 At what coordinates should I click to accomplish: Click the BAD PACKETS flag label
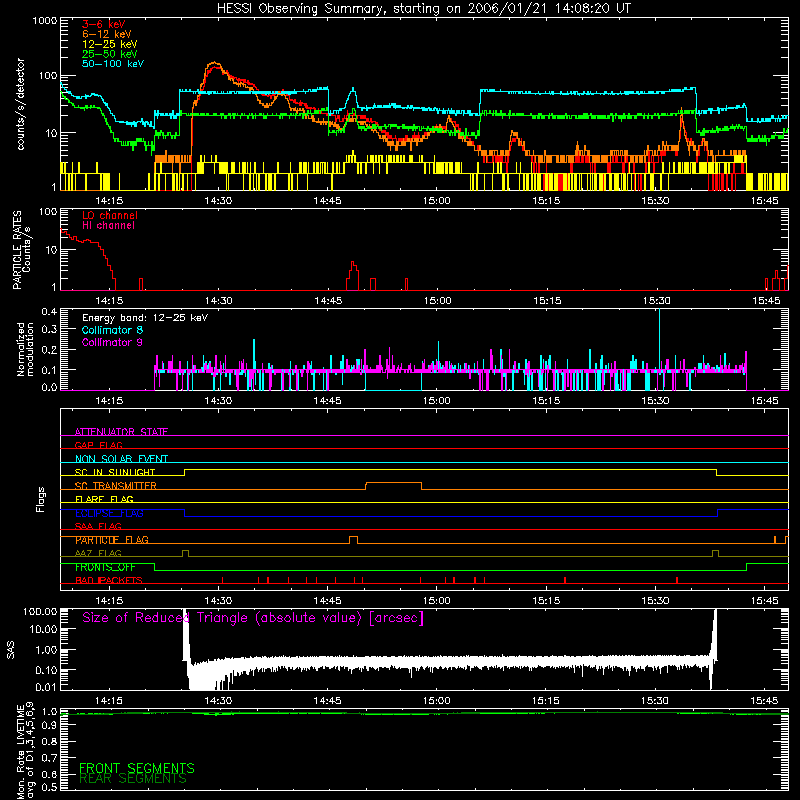pyautogui.click(x=109, y=580)
